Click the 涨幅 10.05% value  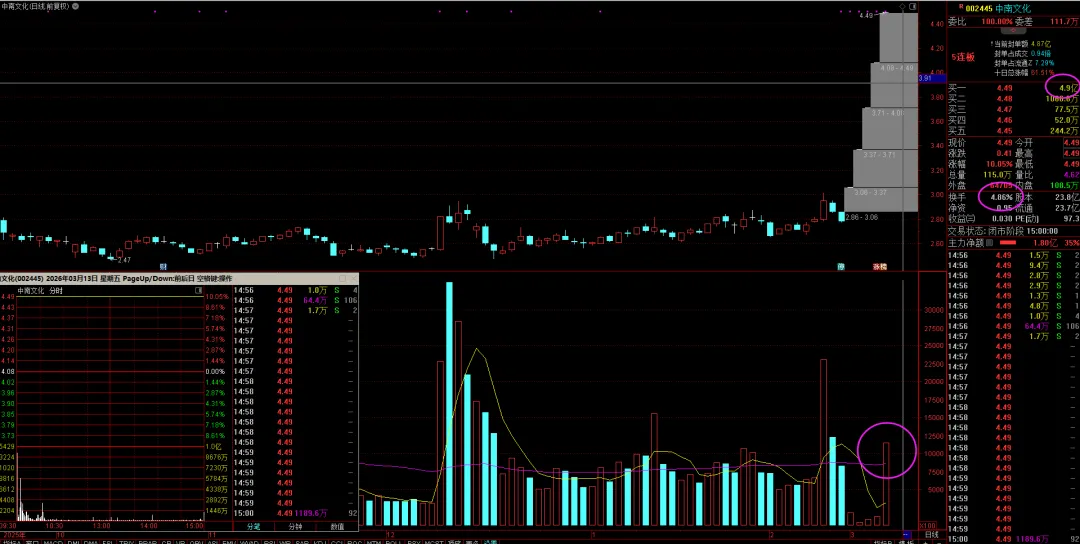(x=1000, y=165)
